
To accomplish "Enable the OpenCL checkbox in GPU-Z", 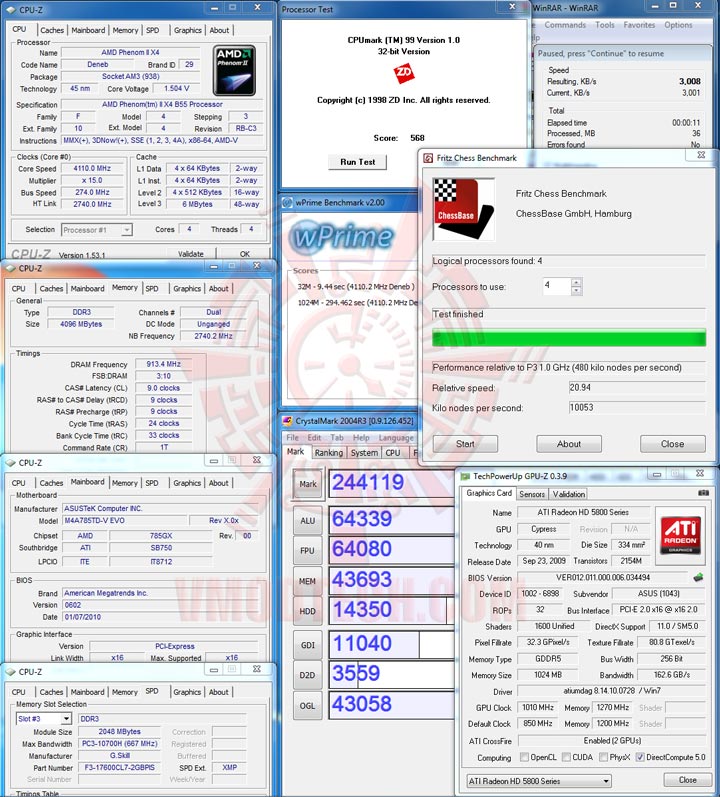I will pos(524,757).
